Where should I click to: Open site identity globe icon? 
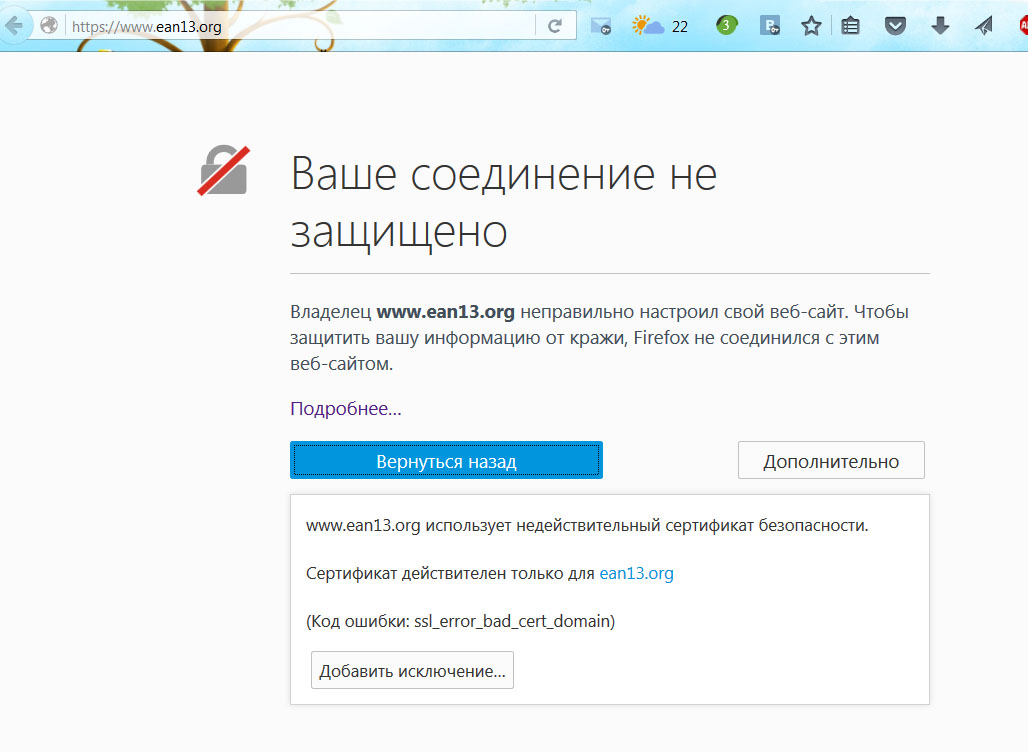pyautogui.click(x=49, y=26)
